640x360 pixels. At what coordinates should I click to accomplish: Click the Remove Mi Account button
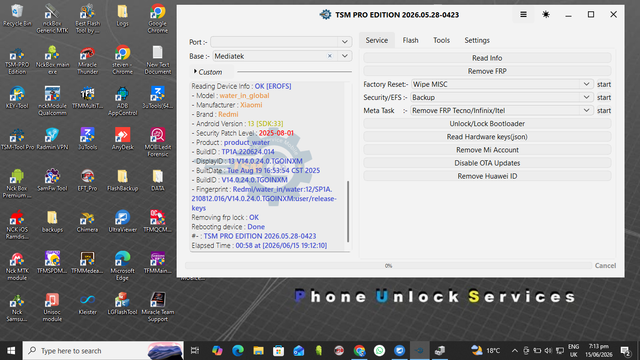(487, 150)
